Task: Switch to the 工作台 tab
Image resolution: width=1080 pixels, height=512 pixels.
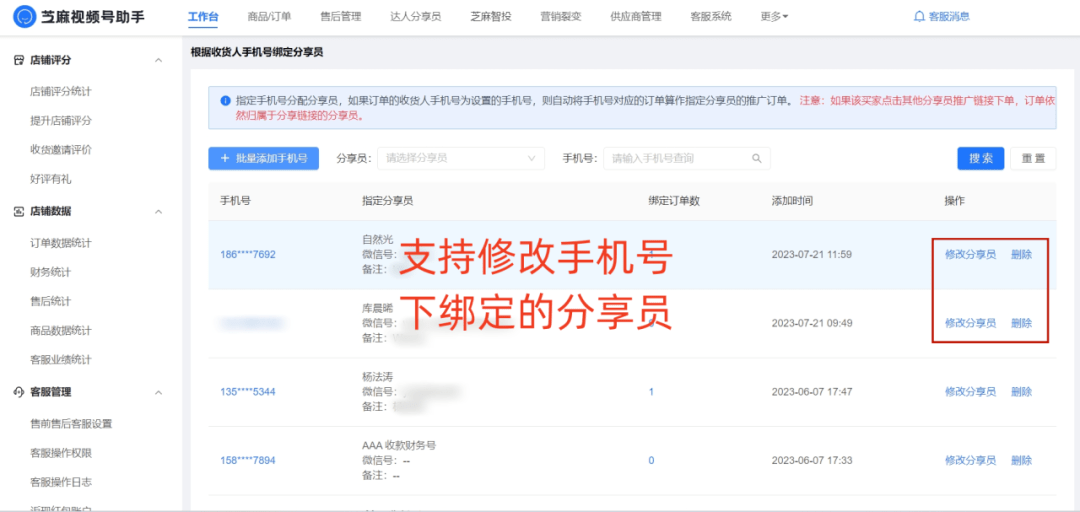Action: (x=203, y=17)
